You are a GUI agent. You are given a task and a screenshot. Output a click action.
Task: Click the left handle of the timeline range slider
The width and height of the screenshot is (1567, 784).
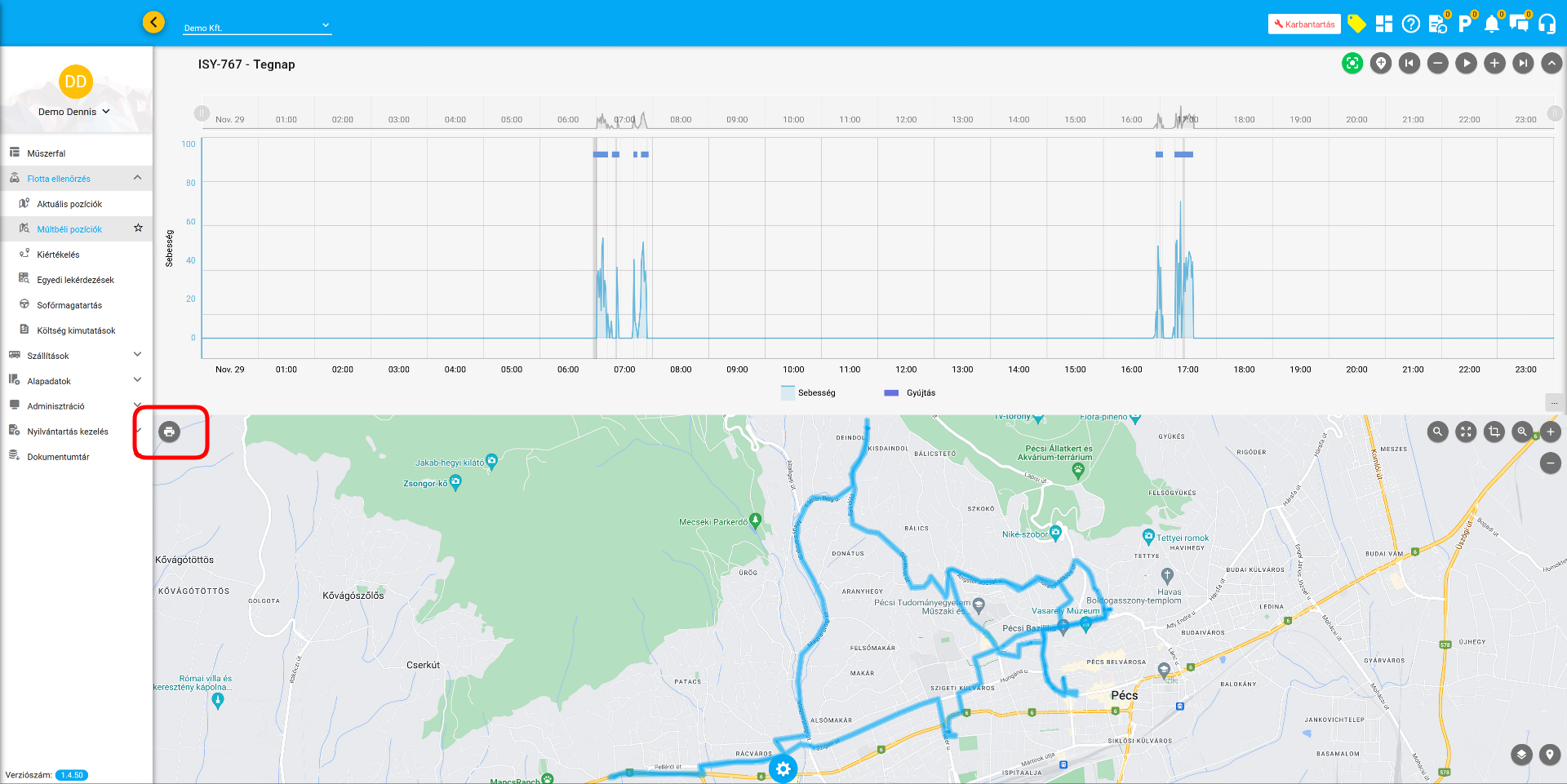pyautogui.click(x=202, y=113)
